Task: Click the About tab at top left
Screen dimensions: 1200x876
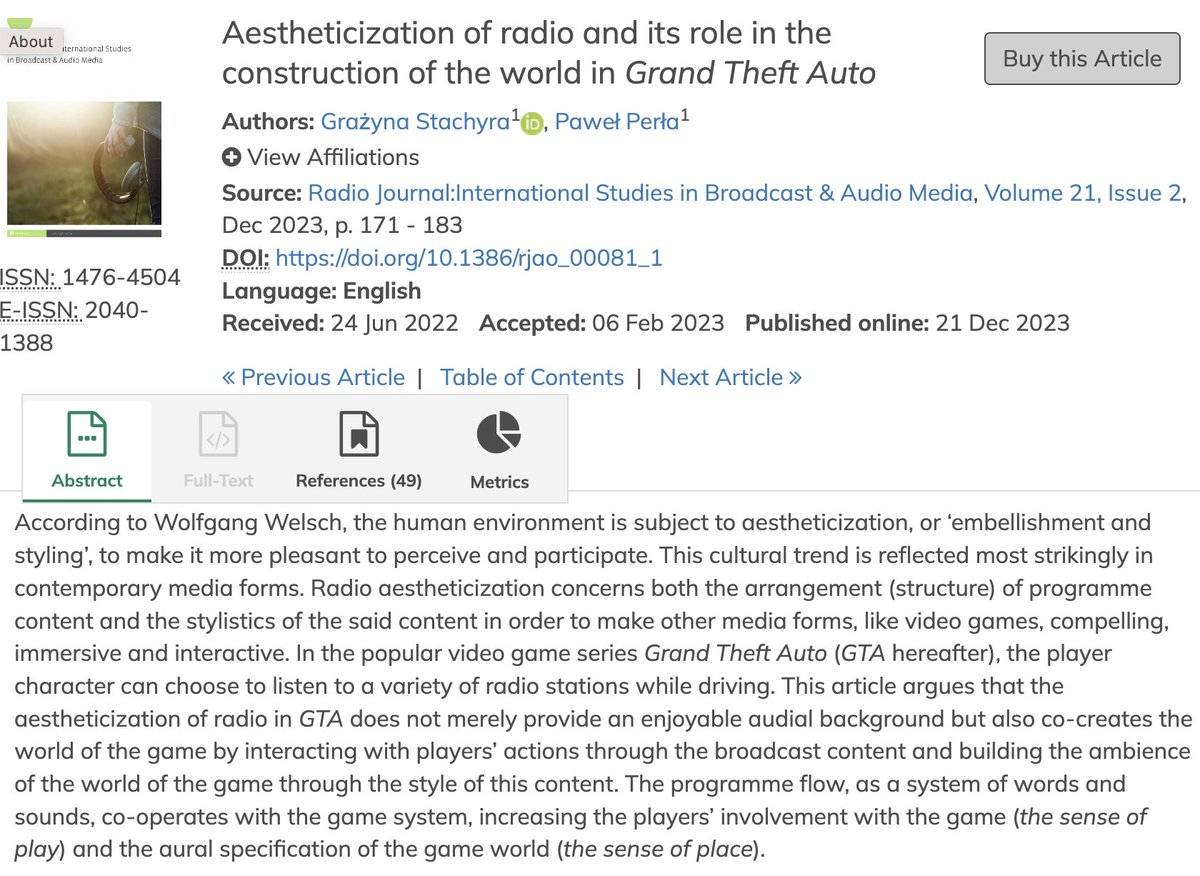Action: 30,42
